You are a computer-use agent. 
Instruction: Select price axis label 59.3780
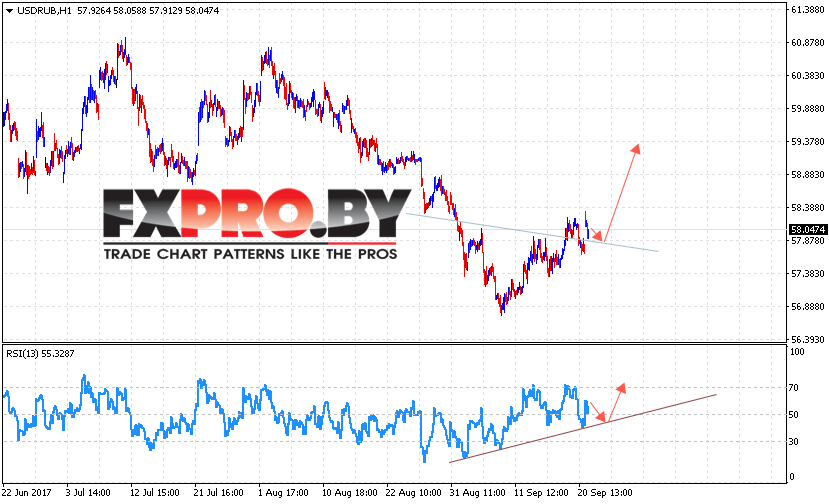[807, 142]
